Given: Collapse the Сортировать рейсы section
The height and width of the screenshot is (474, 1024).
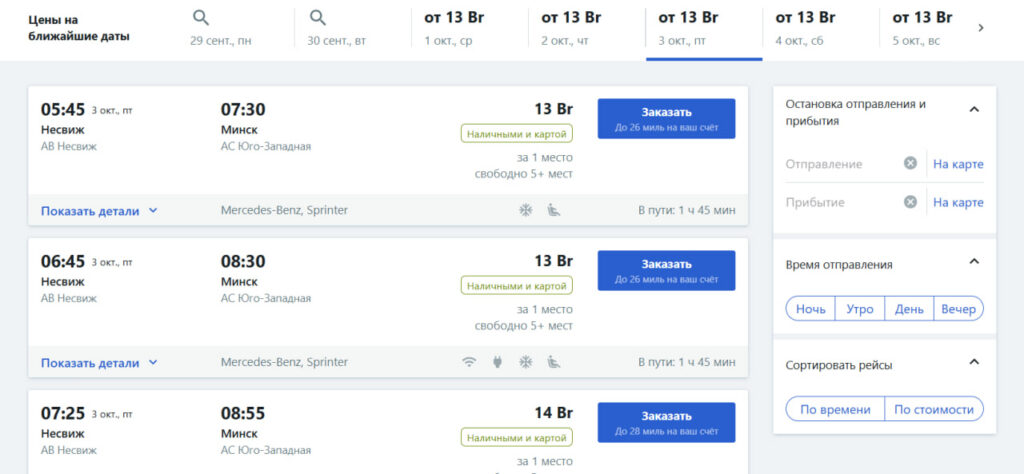Looking at the screenshot, I should pos(974,362).
